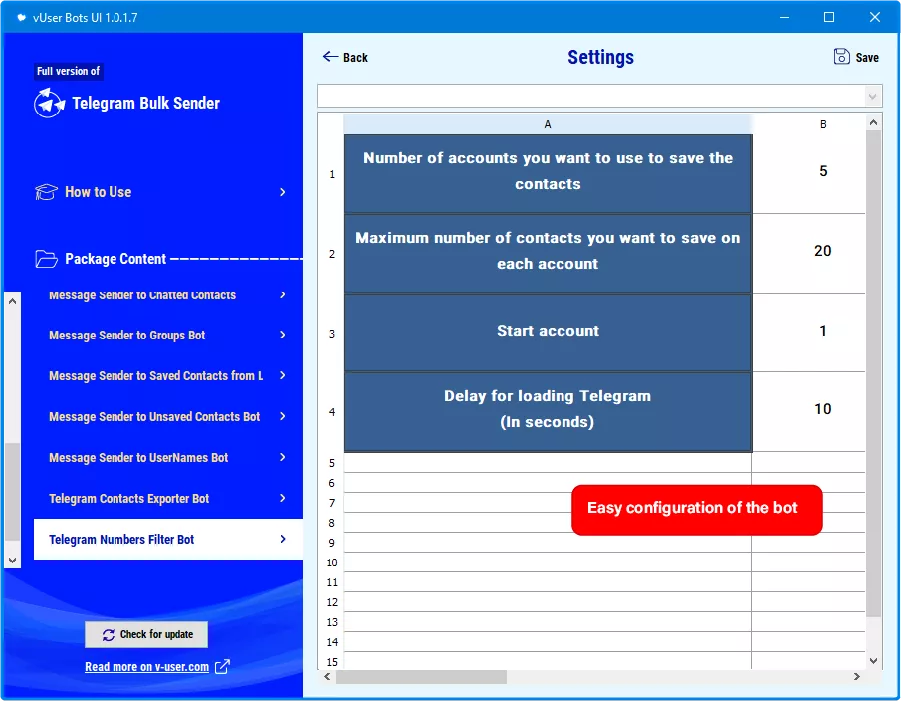Click the grid horizontal scrollbar thumb
This screenshot has height=701, width=901.
coord(421,677)
